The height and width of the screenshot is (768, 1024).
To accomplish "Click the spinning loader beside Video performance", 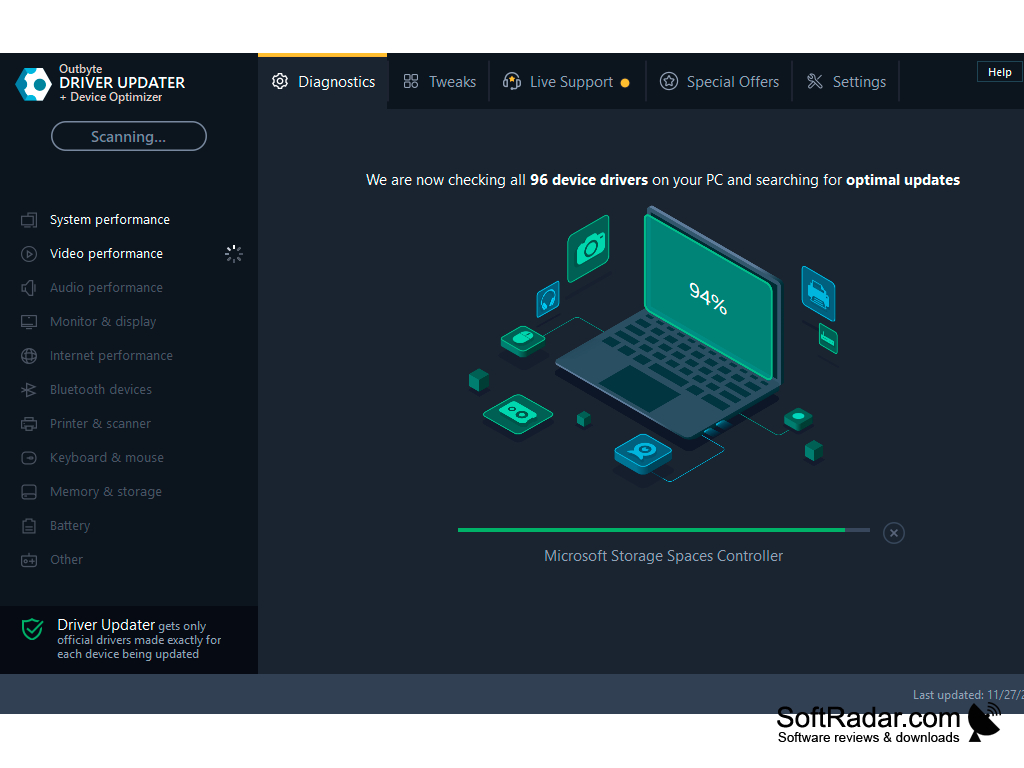I will click(x=234, y=254).
